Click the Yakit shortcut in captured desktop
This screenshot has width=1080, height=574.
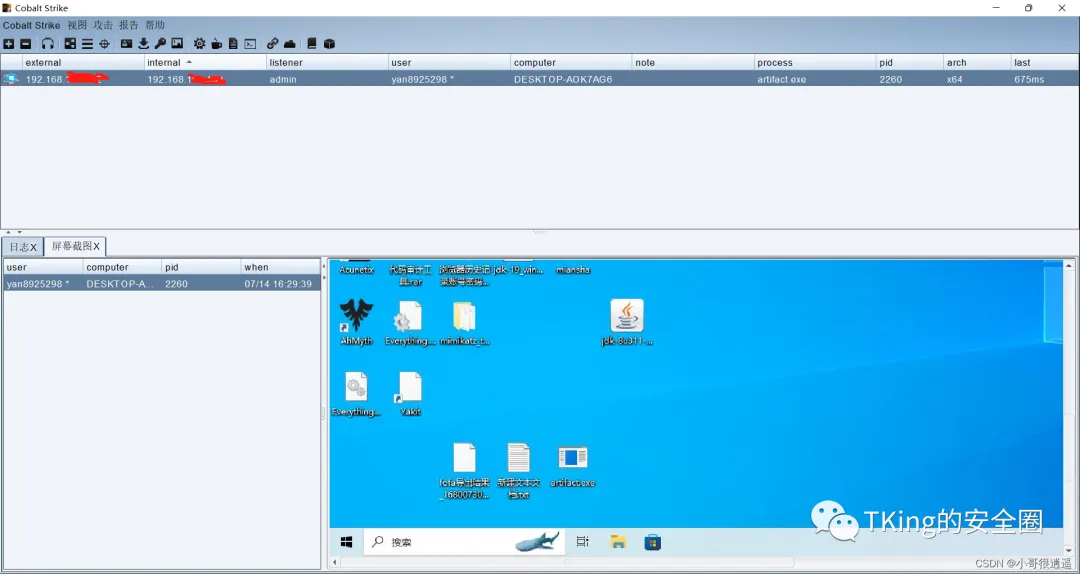pos(410,393)
